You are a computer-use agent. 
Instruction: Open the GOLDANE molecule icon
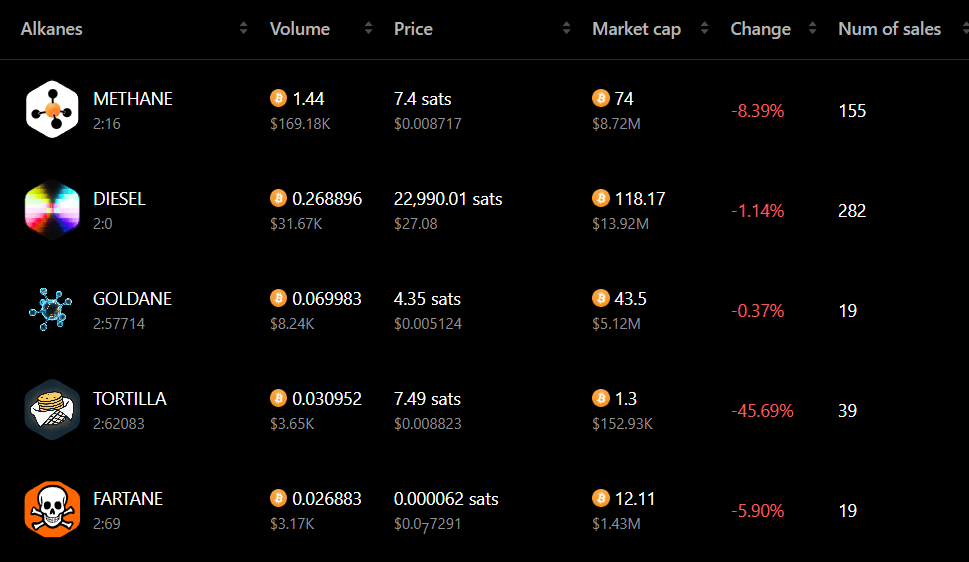pos(51,309)
